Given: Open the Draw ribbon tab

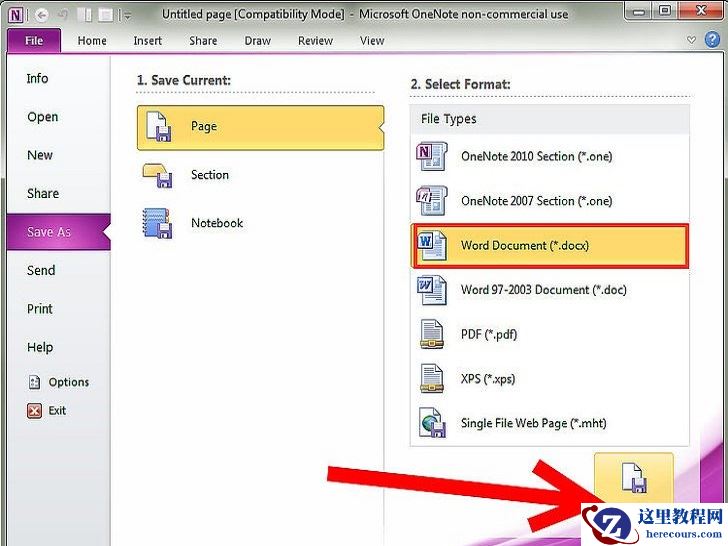Looking at the screenshot, I should [x=258, y=41].
